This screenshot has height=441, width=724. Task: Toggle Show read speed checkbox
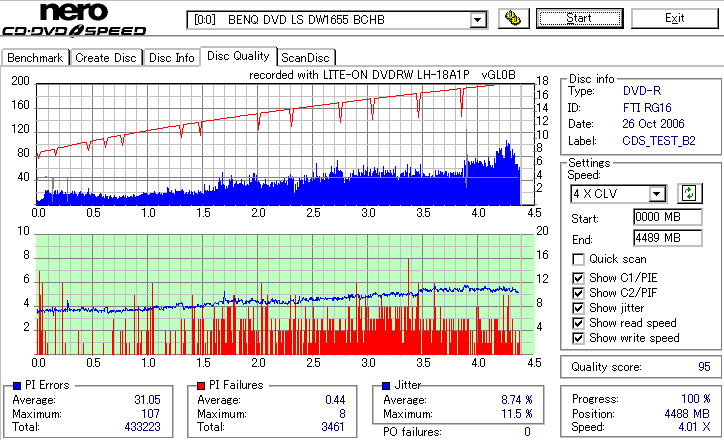[578, 323]
